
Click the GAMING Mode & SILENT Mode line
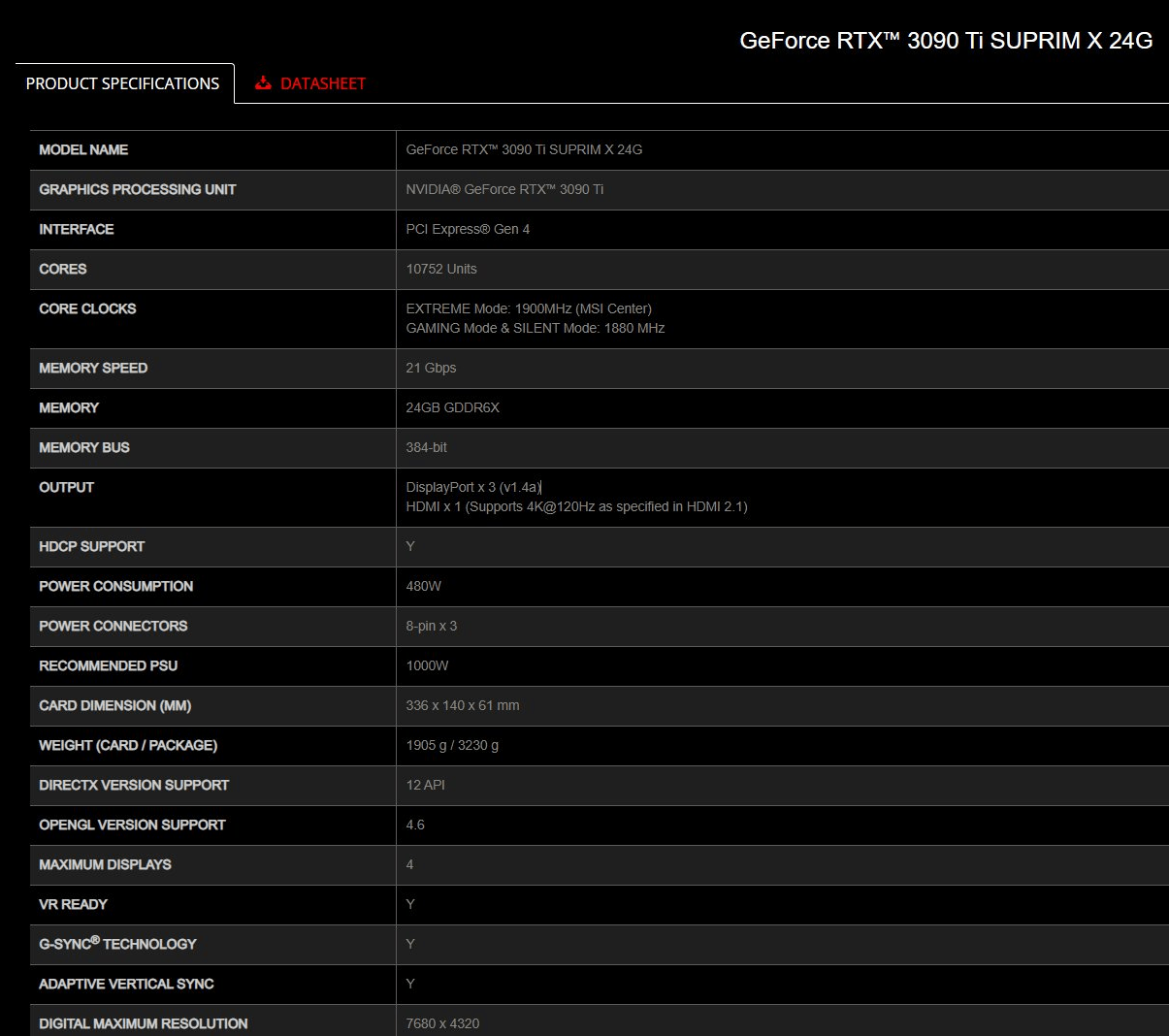click(536, 328)
